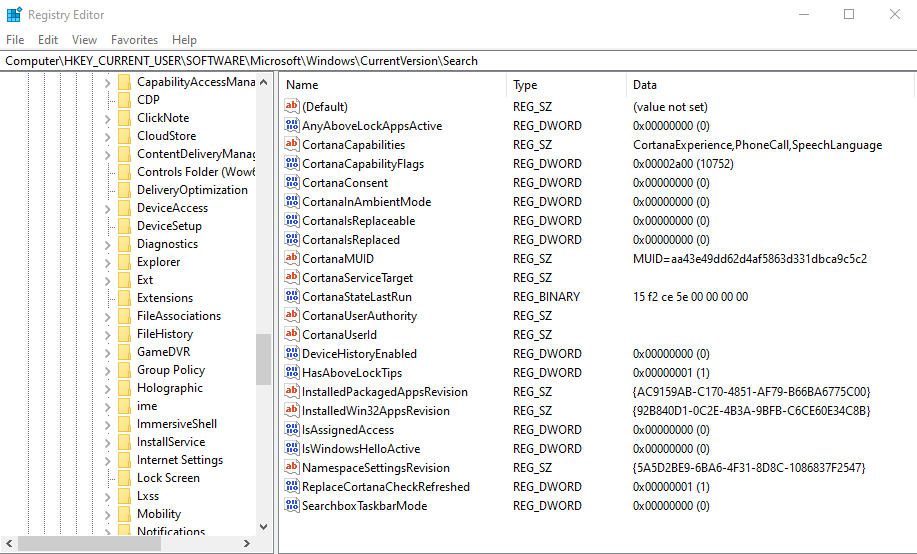917x554 pixels.
Task: Click tree pane horizontal scrollbar right arrow
Action: tap(247, 543)
